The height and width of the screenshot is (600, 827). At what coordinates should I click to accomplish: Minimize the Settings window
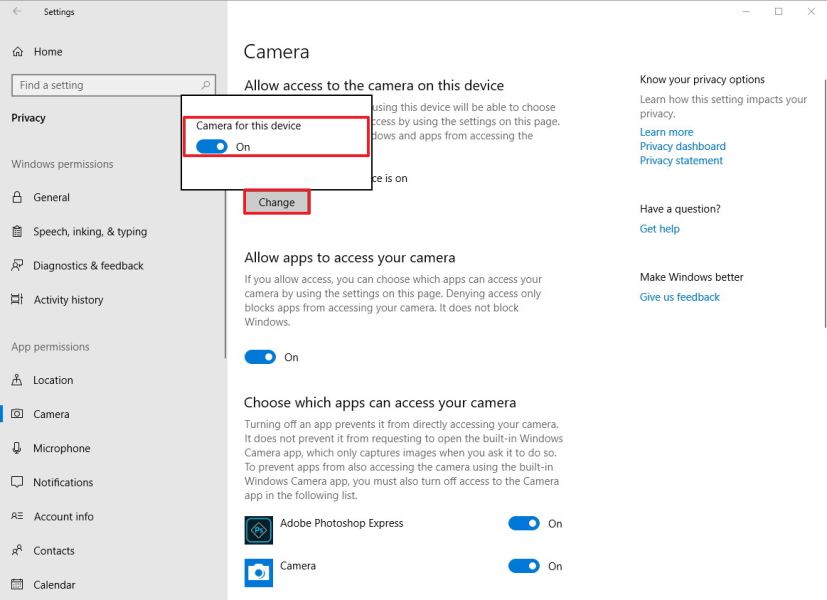pyautogui.click(x=745, y=11)
